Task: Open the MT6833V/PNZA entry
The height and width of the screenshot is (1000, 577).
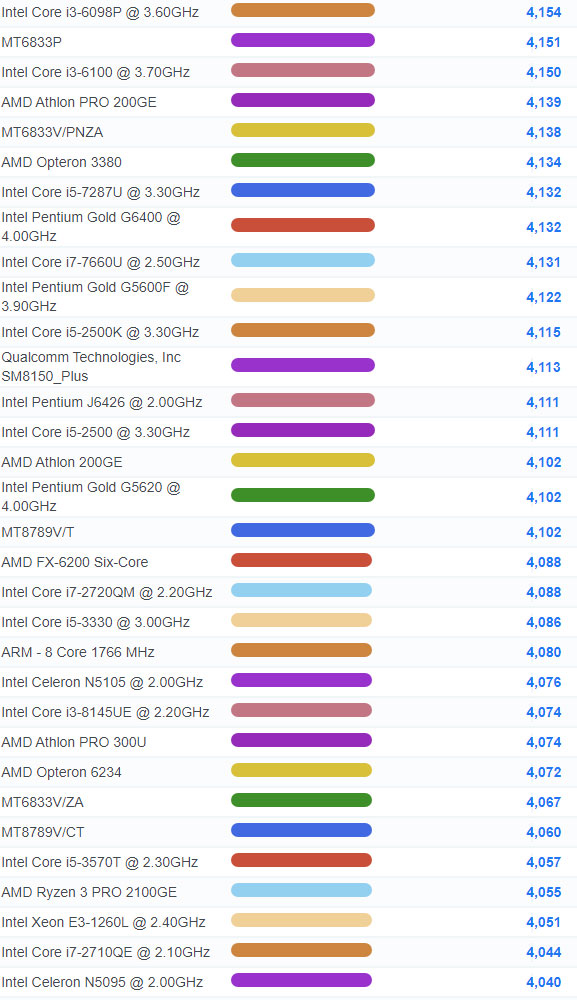Action: coord(52,132)
